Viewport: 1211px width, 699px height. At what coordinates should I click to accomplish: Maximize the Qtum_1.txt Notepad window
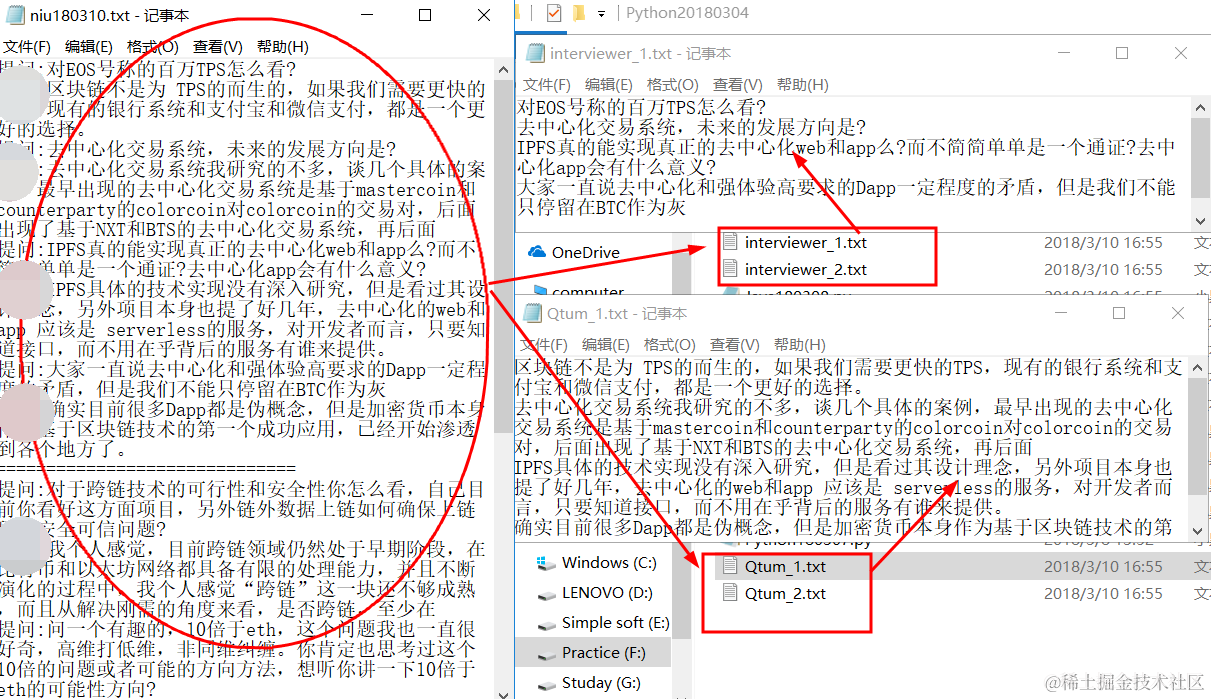point(1119,313)
